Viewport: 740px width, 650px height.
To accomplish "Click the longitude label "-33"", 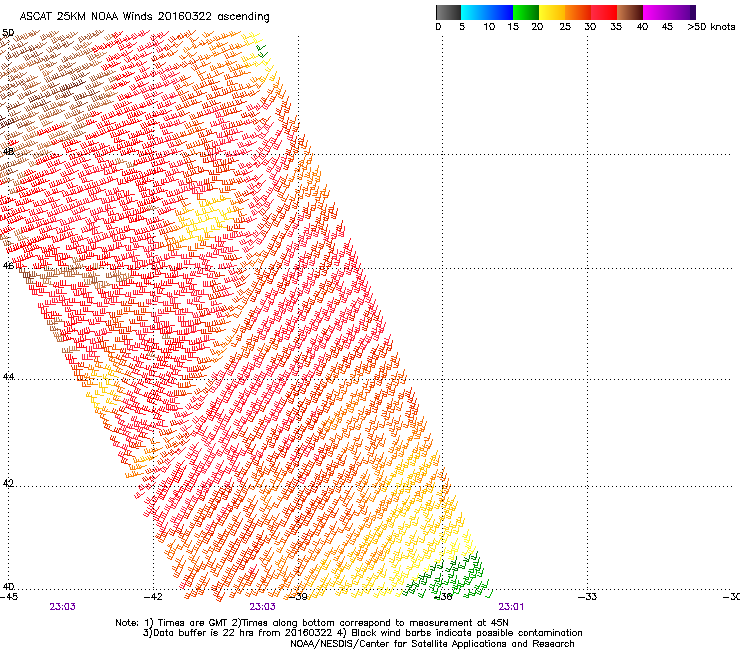I will pos(588,597).
